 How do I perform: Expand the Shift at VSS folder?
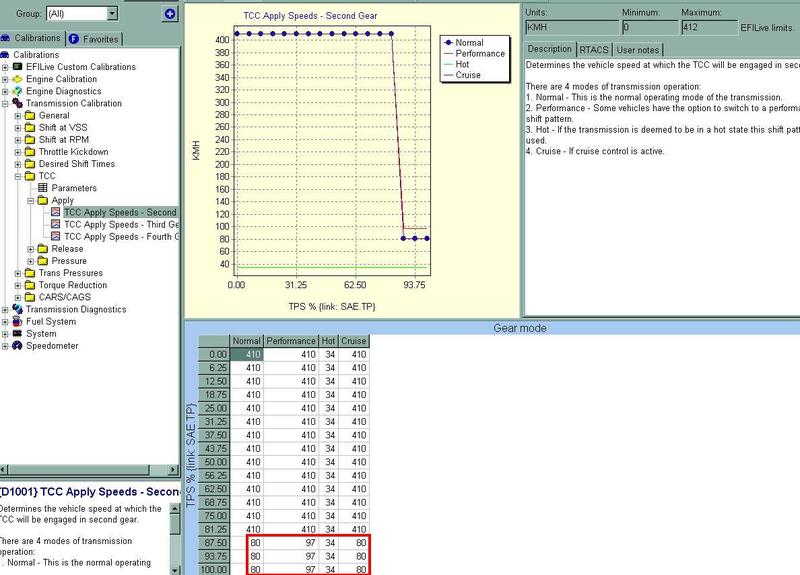(18, 128)
